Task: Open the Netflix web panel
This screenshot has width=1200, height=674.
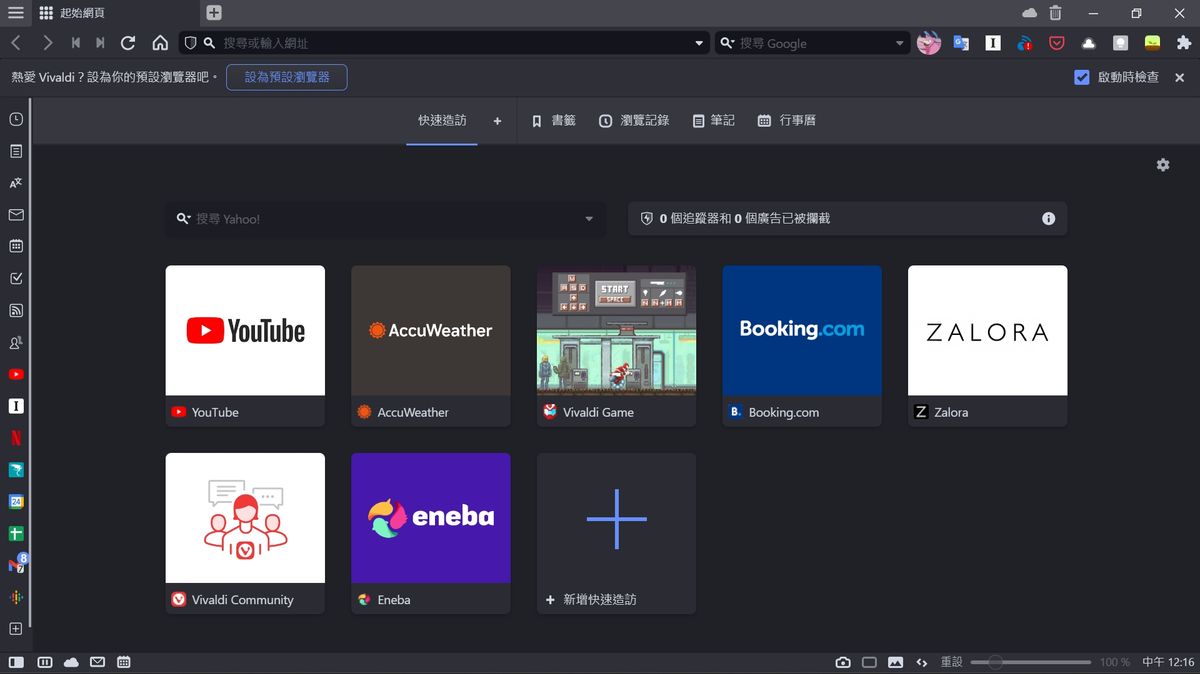Action: pos(16,438)
